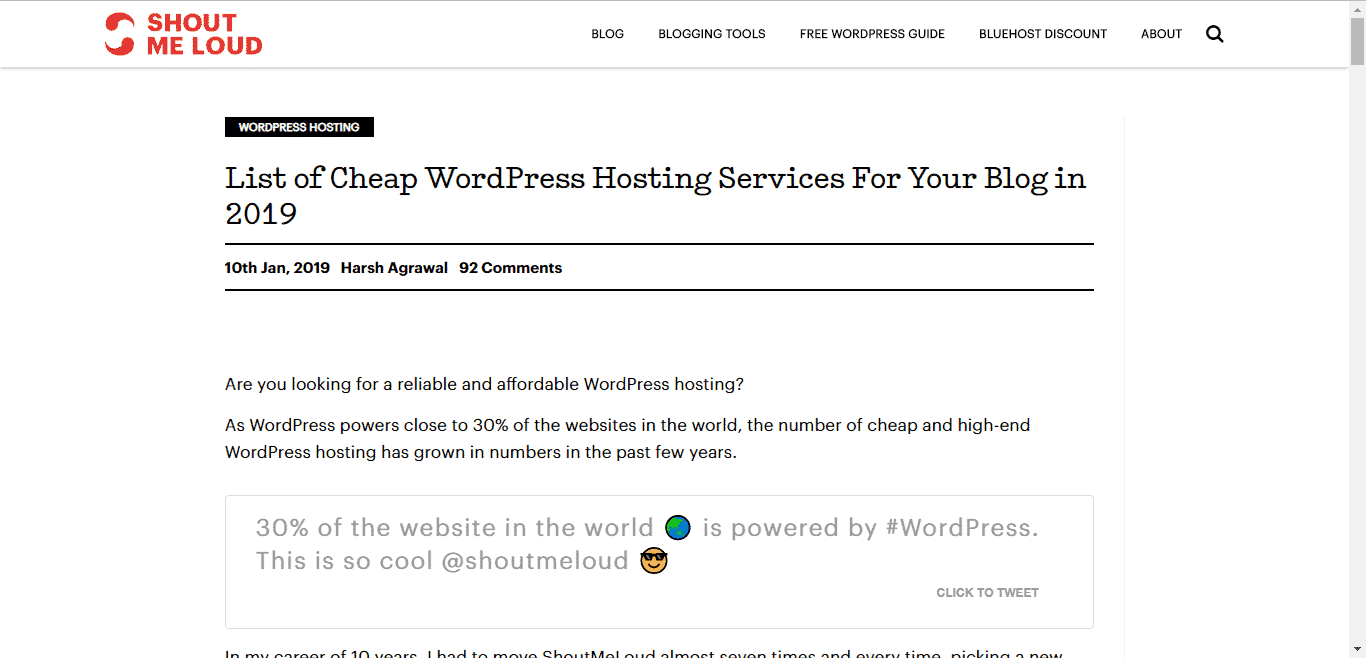
Task: Click the CLICK TO TWEET button
Action: (987, 592)
